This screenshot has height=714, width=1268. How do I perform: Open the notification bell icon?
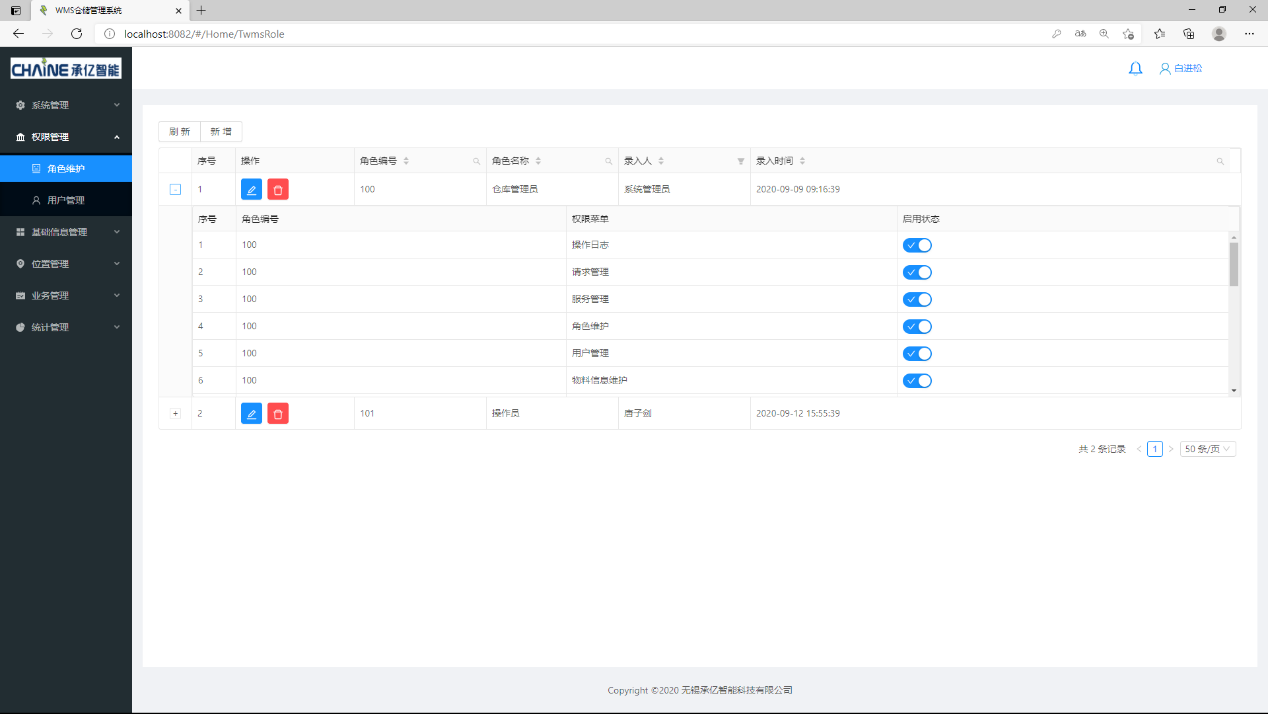1135,69
